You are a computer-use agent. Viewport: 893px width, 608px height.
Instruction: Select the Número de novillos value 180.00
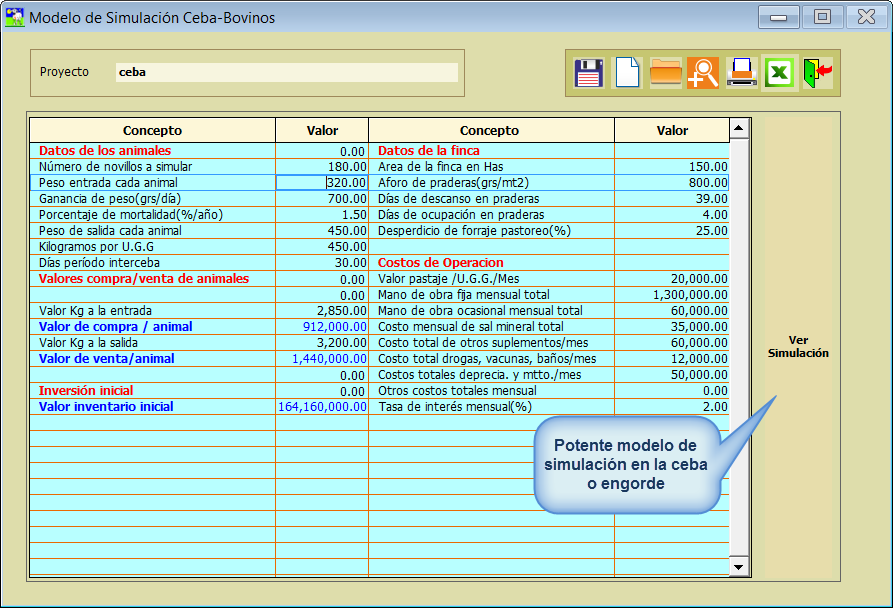[322, 167]
